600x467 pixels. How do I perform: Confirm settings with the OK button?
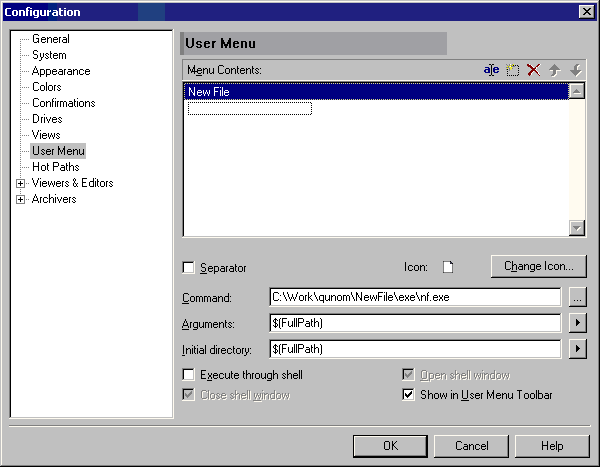click(390, 446)
